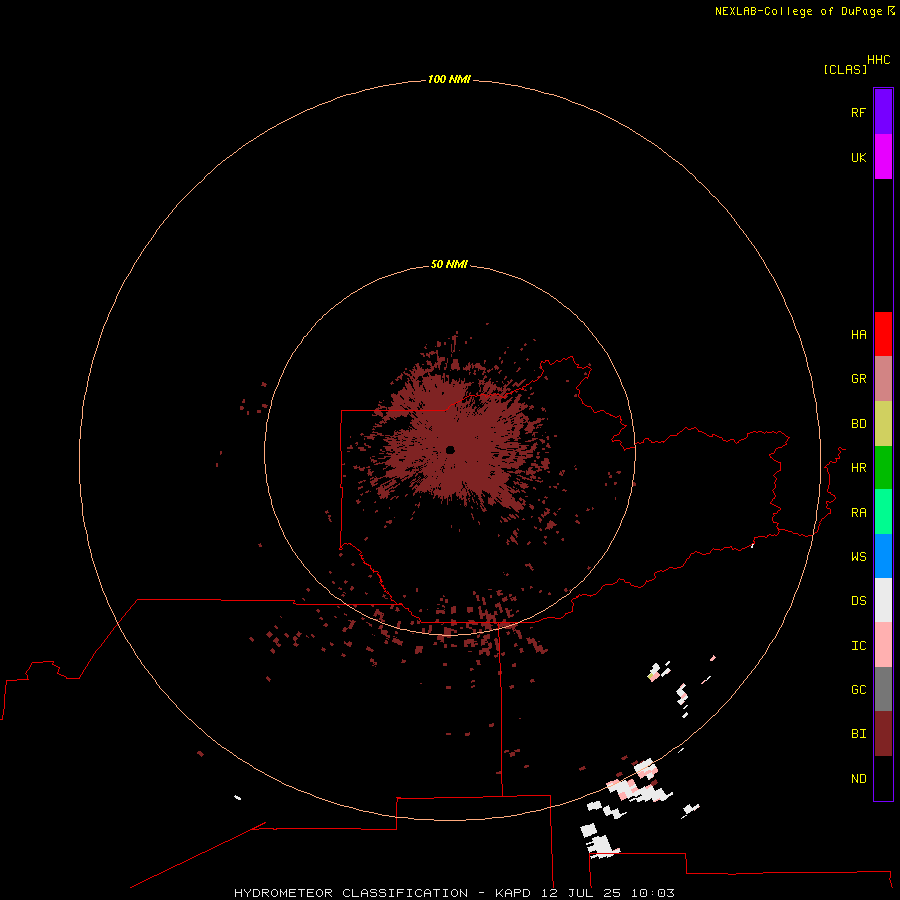
Task: Click the GC legend label
Action: pyautogui.click(x=858, y=690)
